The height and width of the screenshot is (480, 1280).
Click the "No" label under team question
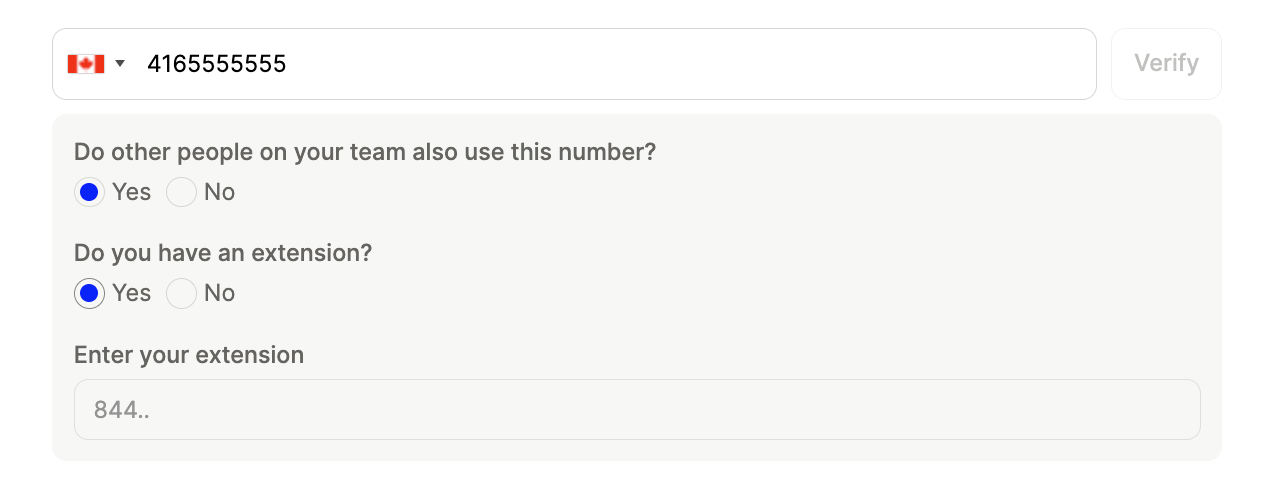(219, 192)
